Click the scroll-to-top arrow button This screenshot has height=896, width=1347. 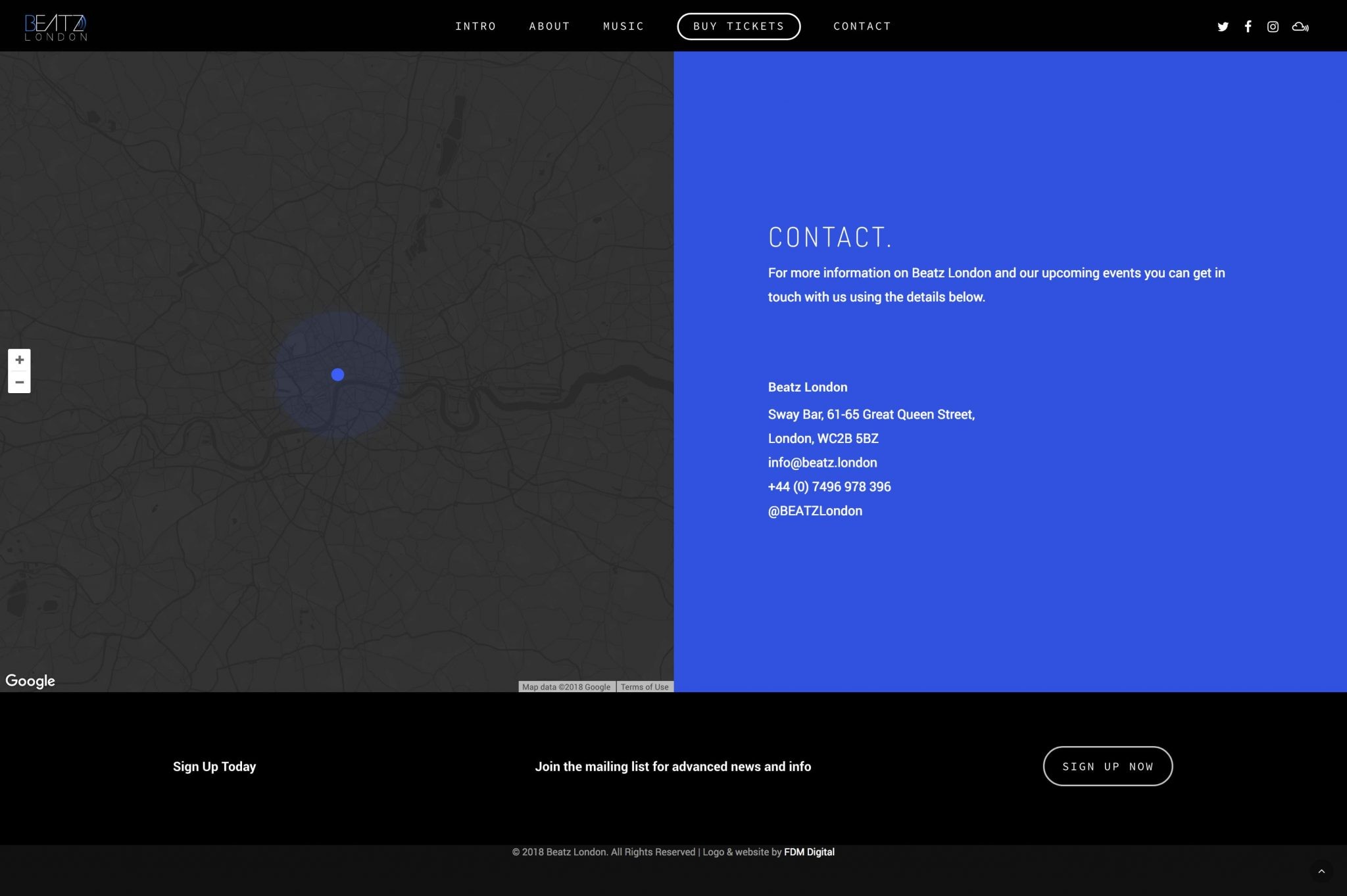tap(1321, 871)
